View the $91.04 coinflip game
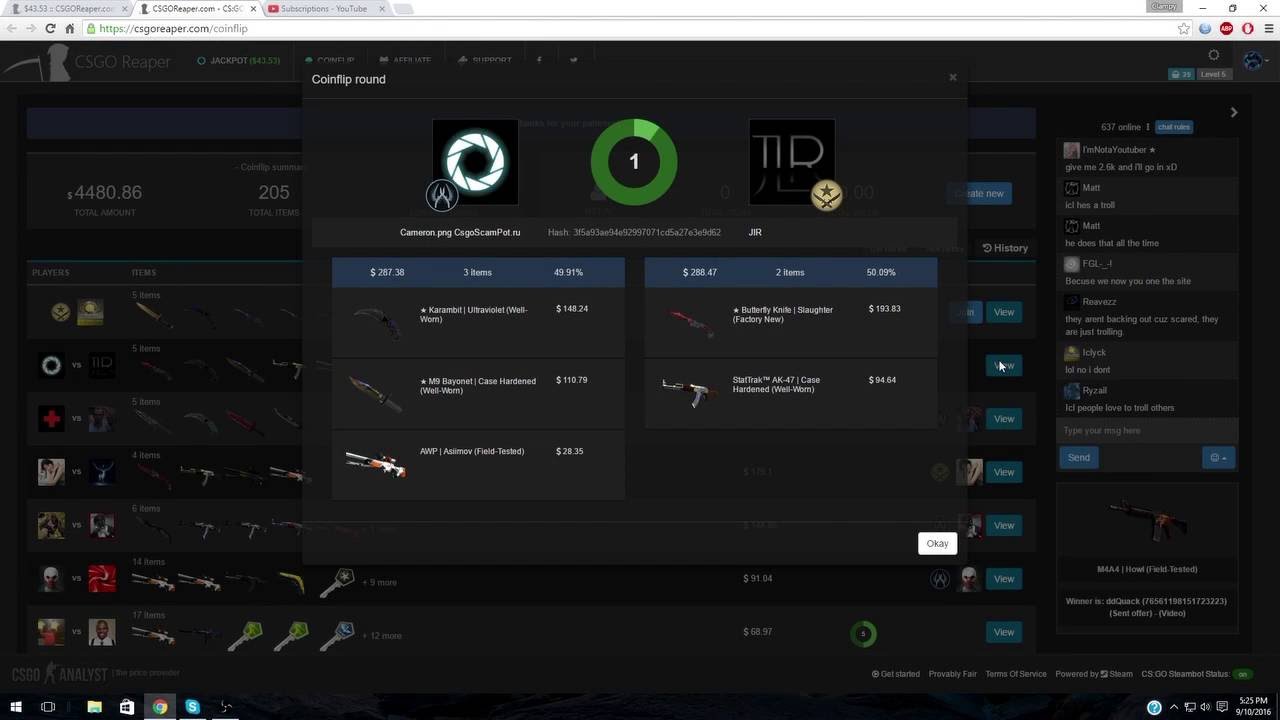1280x720 pixels. coord(1003,579)
